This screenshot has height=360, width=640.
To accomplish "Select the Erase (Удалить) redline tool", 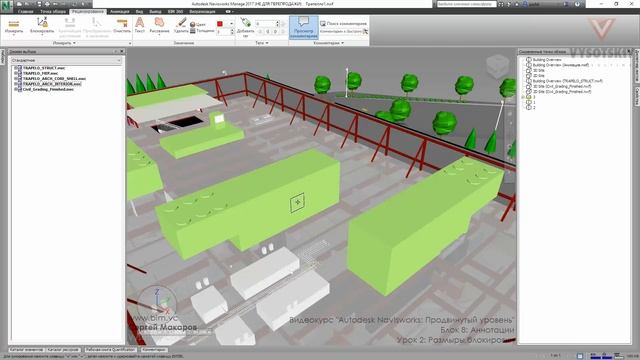I will [x=181, y=25].
